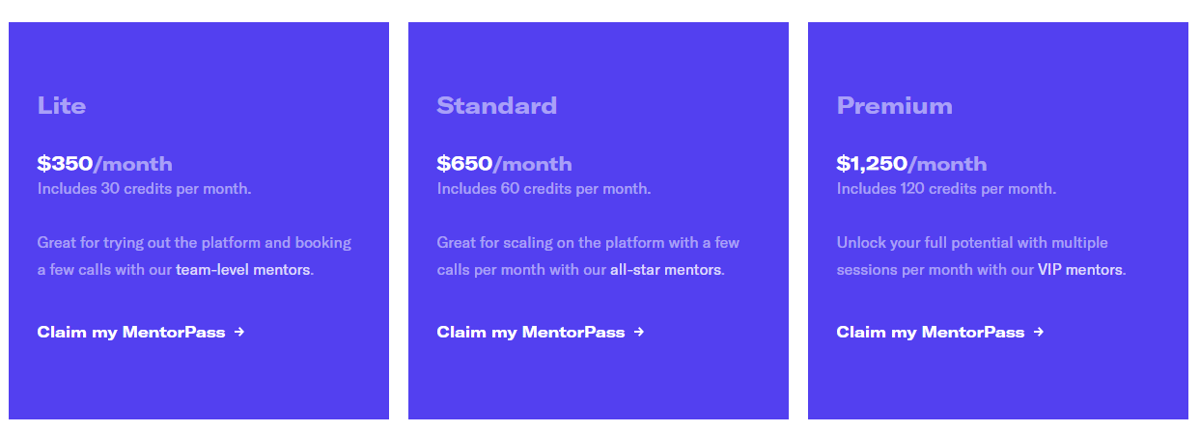Select the Premium plan heading
The height and width of the screenshot is (431, 1200).
(895, 106)
